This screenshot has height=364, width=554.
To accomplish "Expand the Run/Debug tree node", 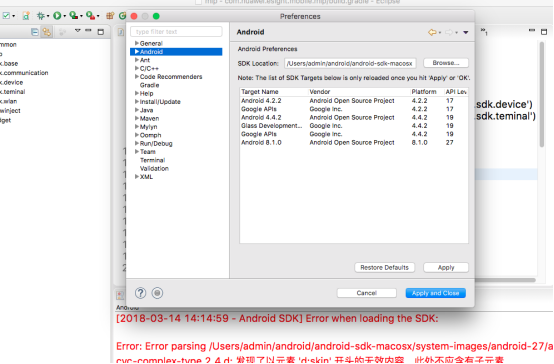I will click(137, 143).
